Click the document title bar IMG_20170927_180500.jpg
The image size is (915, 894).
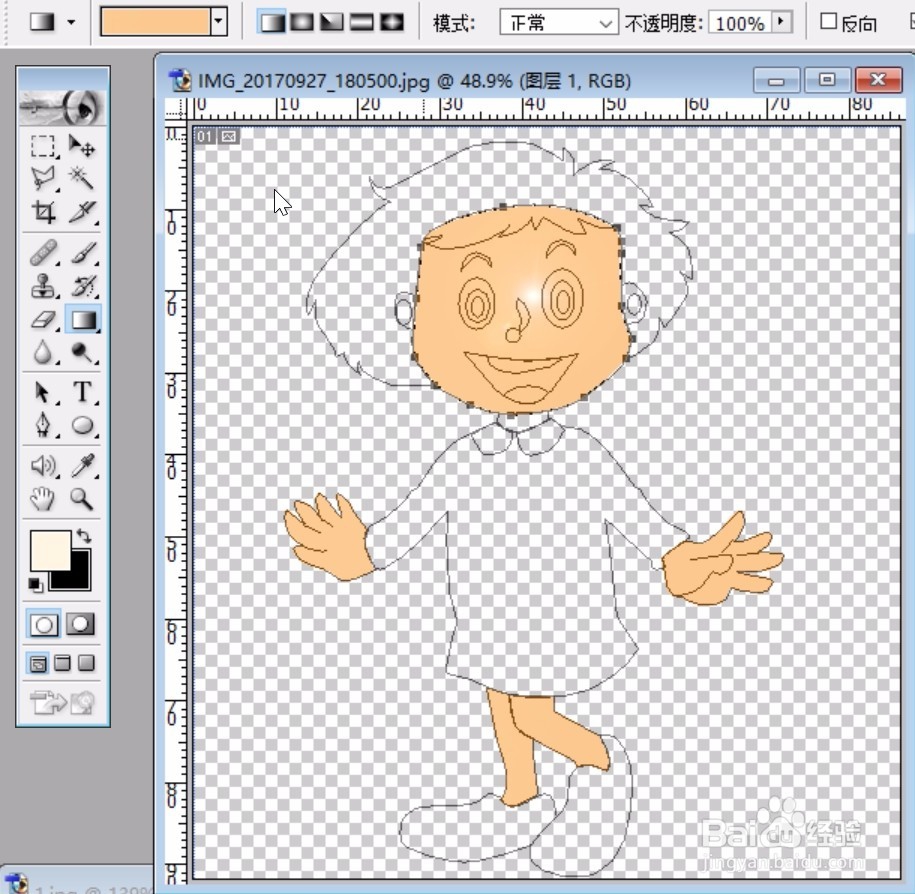pyautogui.click(x=414, y=81)
